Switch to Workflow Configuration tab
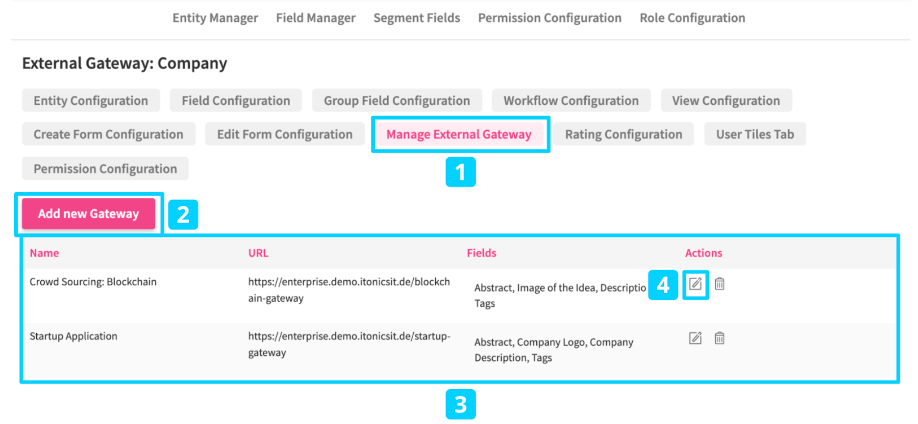 click(571, 101)
